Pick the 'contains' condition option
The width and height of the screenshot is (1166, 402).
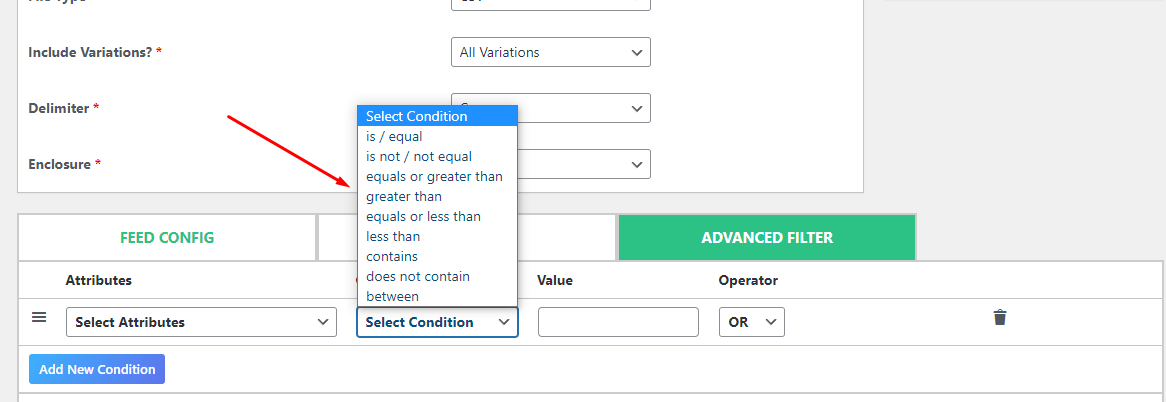pyautogui.click(x=392, y=256)
